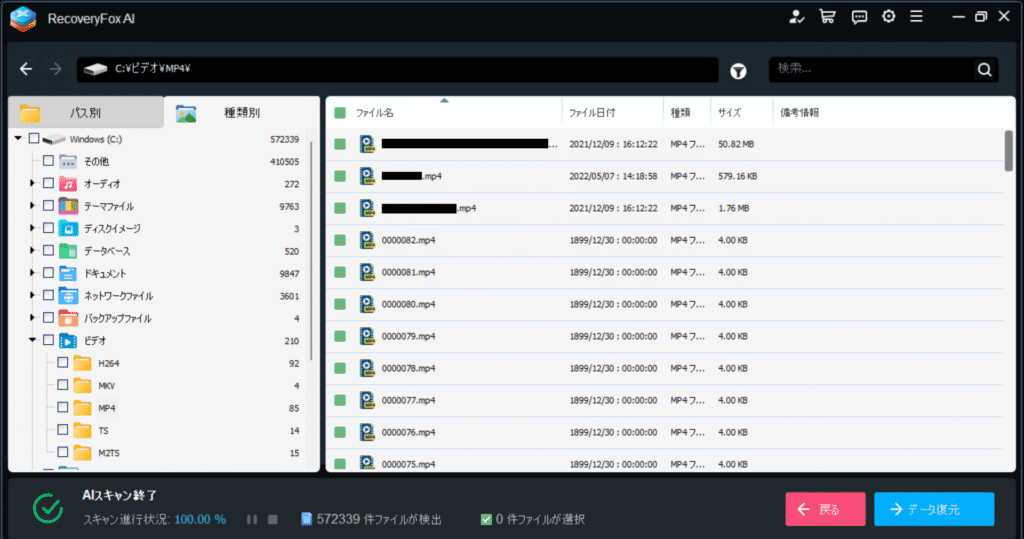The width and height of the screenshot is (1024, 539).
Task: Expand the テーマファイル tree node
Action: (32, 206)
